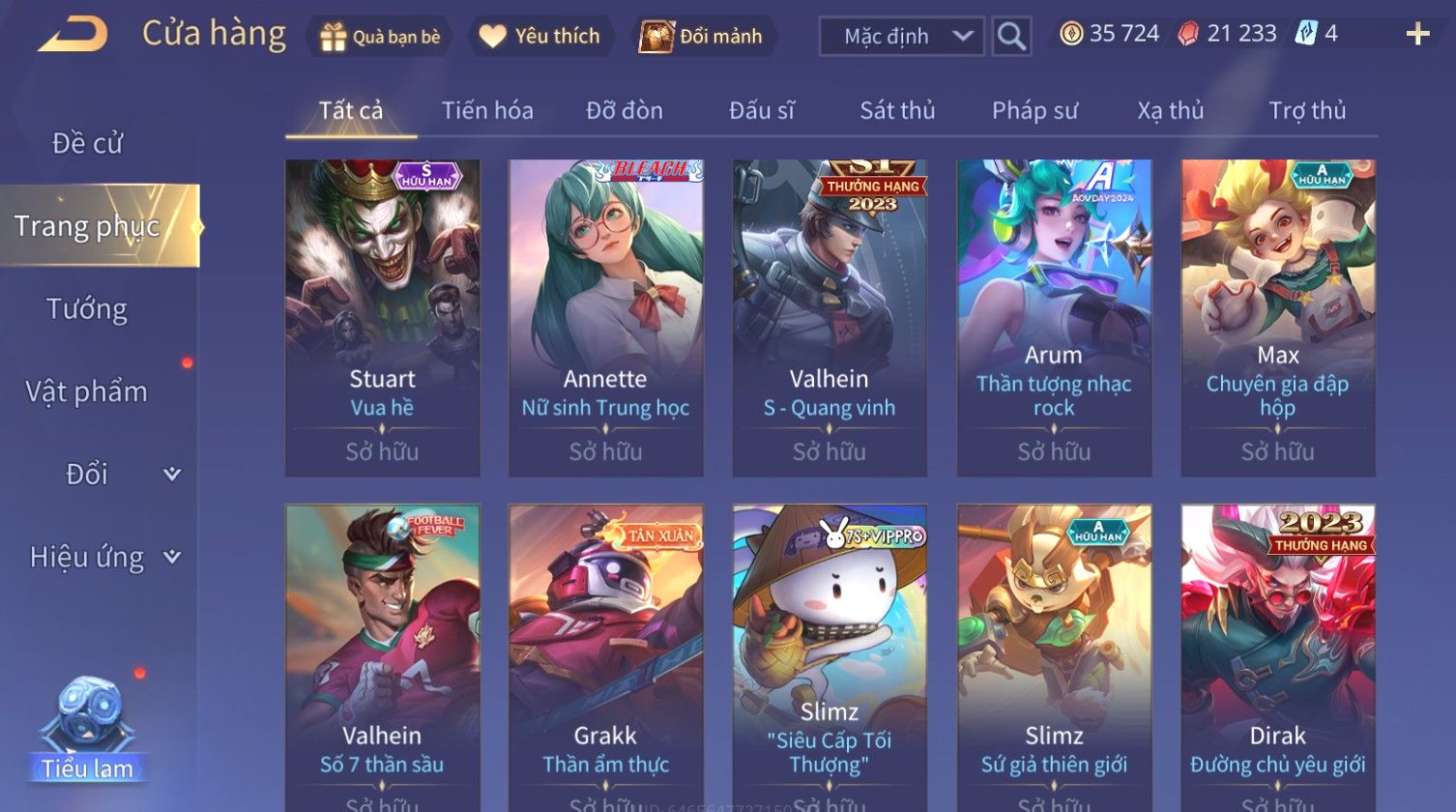
Task: Tap the red gem balance icon
Action: point(1188,34)
